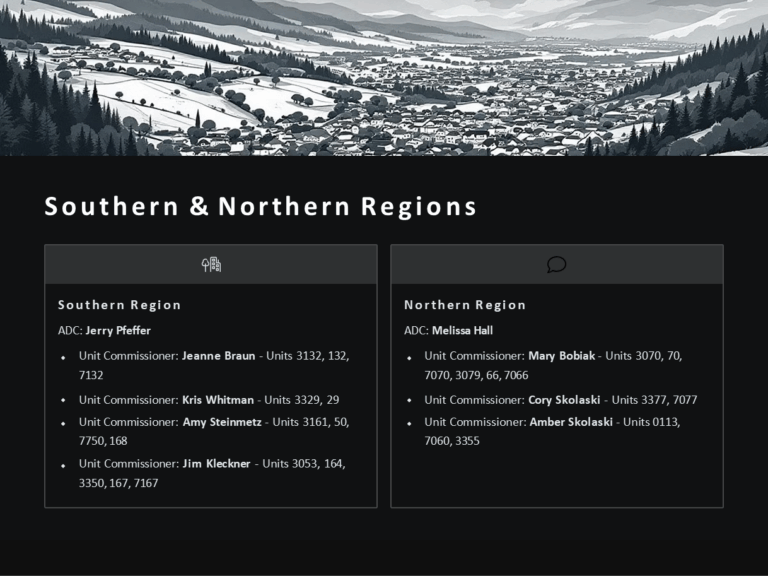Viewport: 768px width, 576px height.
Task: Click the ADC name Jerry Pfeffer
Action: pos(118,330)
